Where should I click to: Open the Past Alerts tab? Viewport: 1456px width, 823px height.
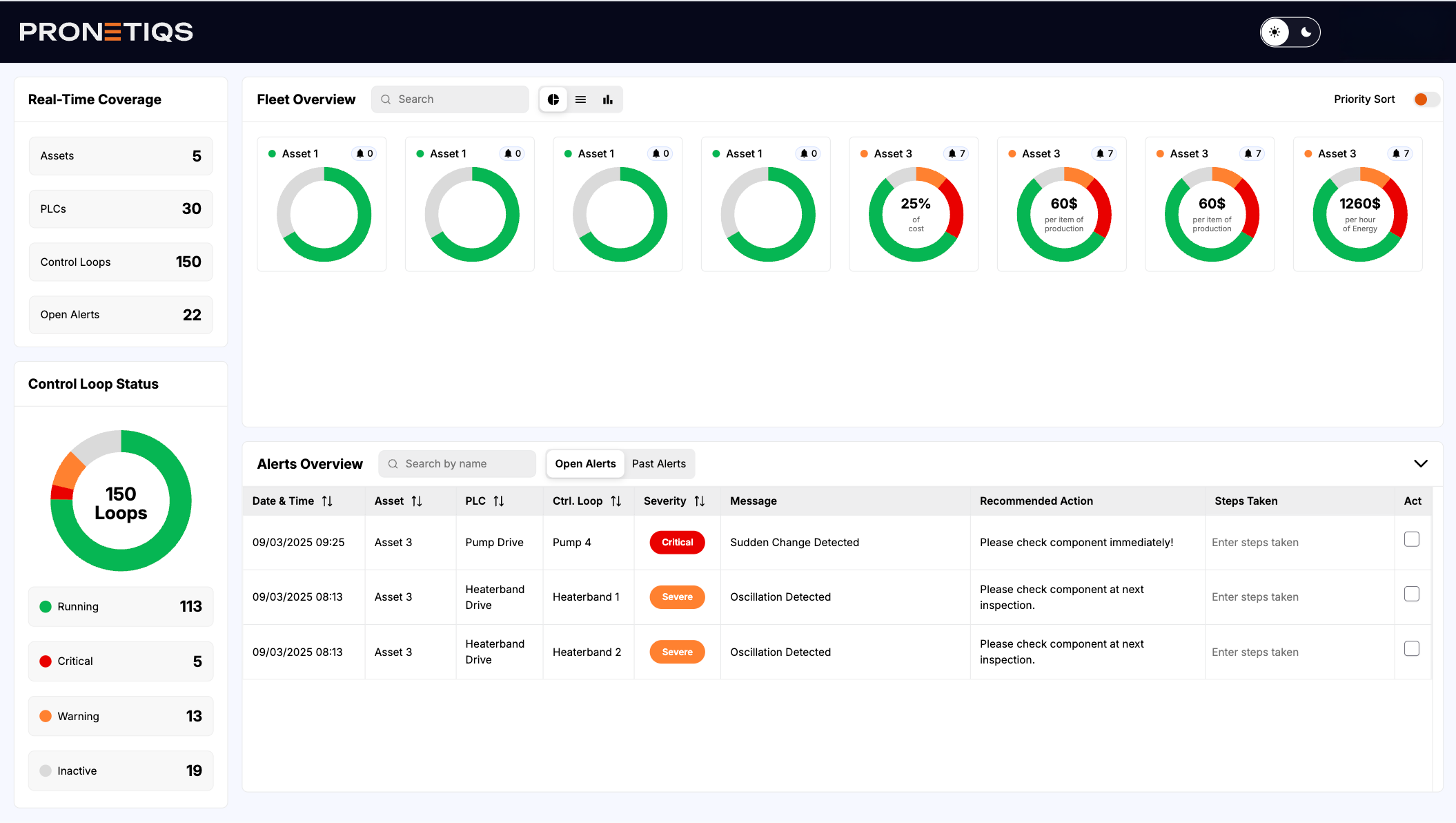point(658,464)
